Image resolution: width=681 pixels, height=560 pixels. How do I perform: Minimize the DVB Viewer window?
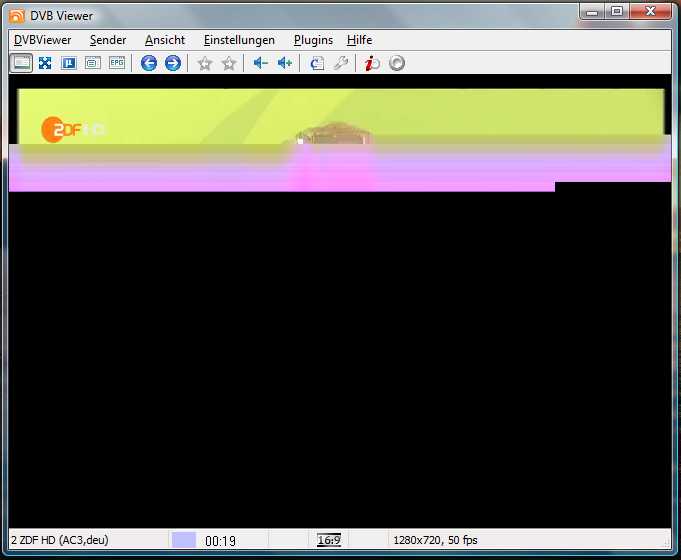click(x=592, y=12)
